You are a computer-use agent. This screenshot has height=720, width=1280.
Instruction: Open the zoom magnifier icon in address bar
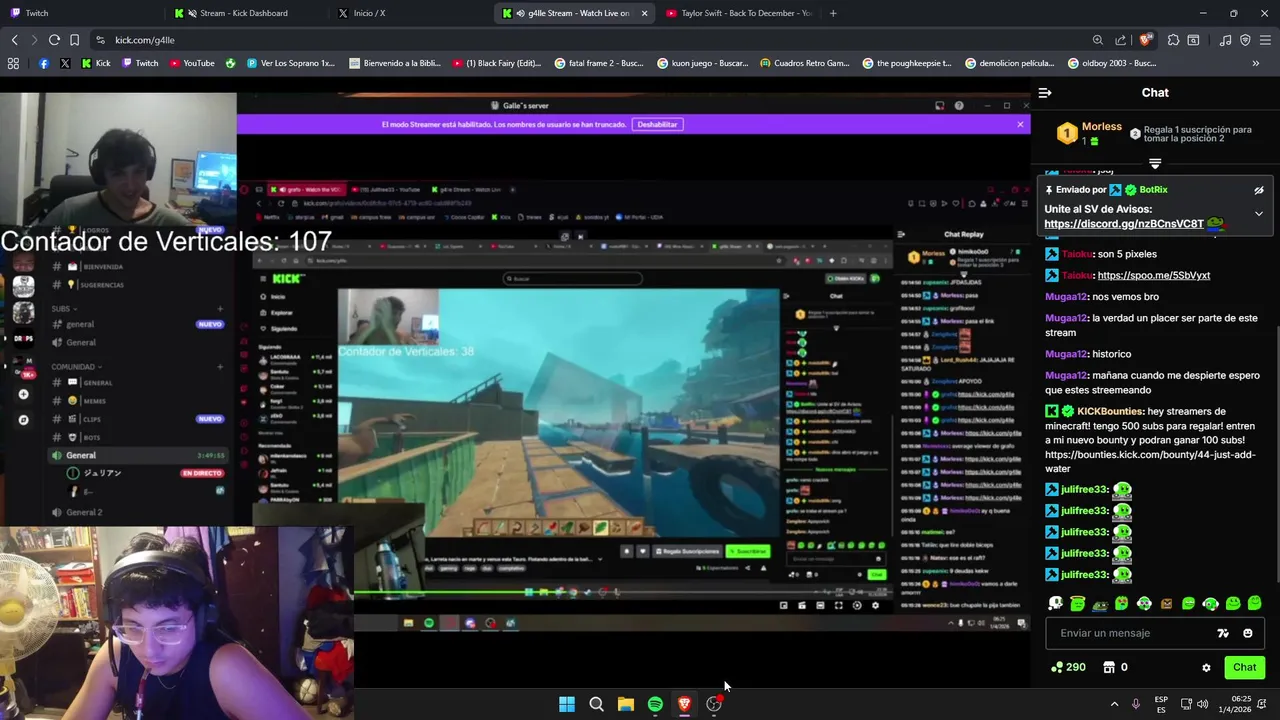(x=1098, y=40)
